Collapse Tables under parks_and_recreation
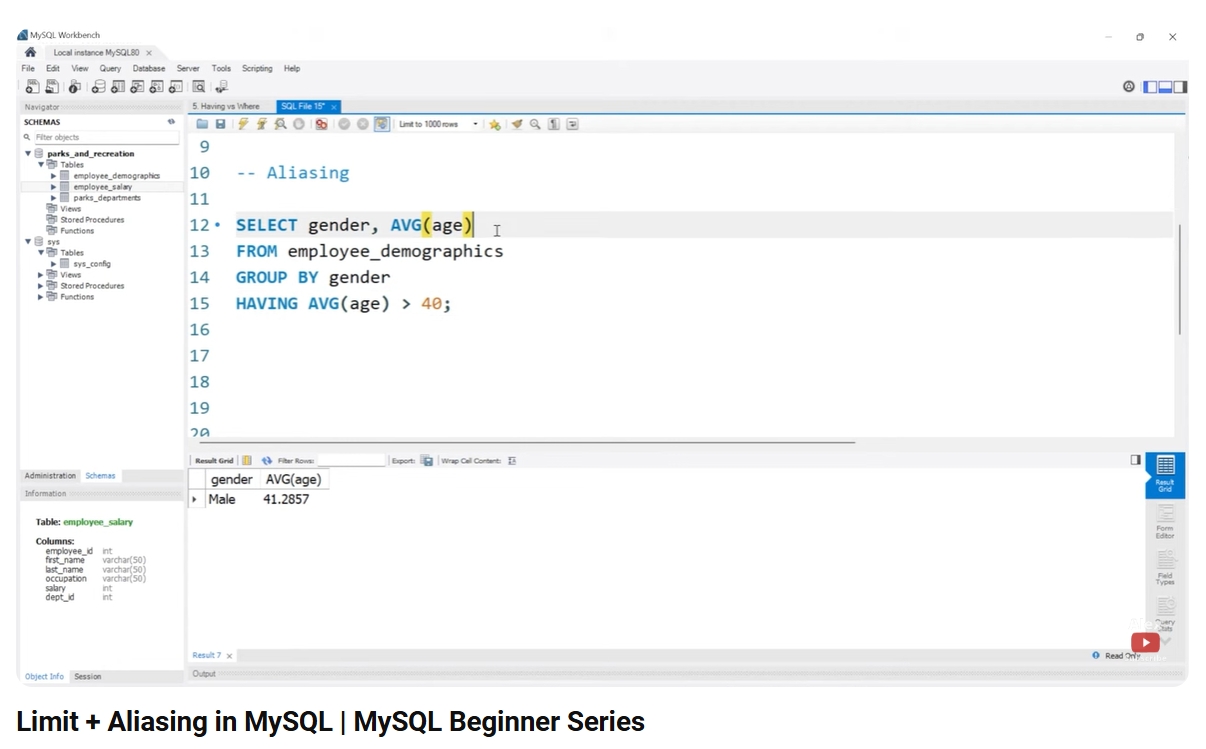 tap(41, 165)
